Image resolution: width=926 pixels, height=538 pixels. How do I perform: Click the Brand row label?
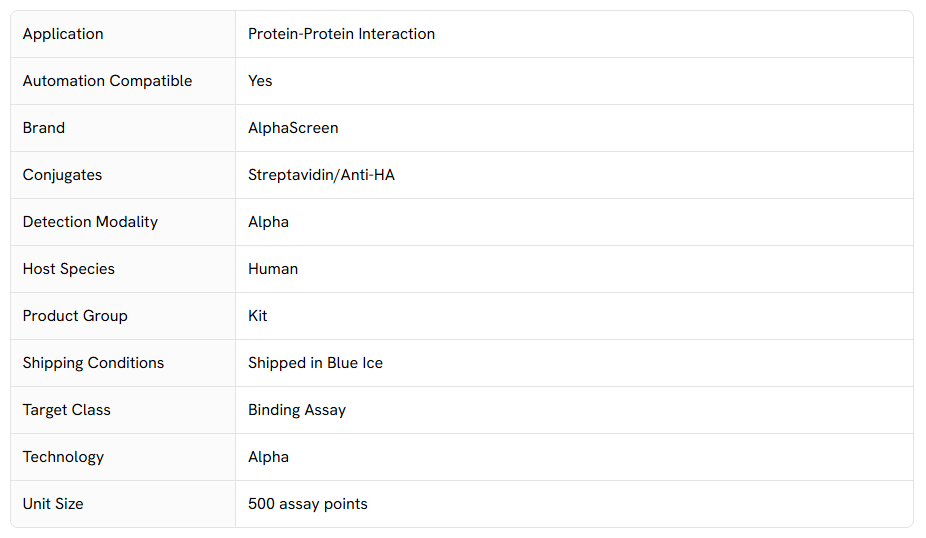pyautogui.click(x=44, y=128)
